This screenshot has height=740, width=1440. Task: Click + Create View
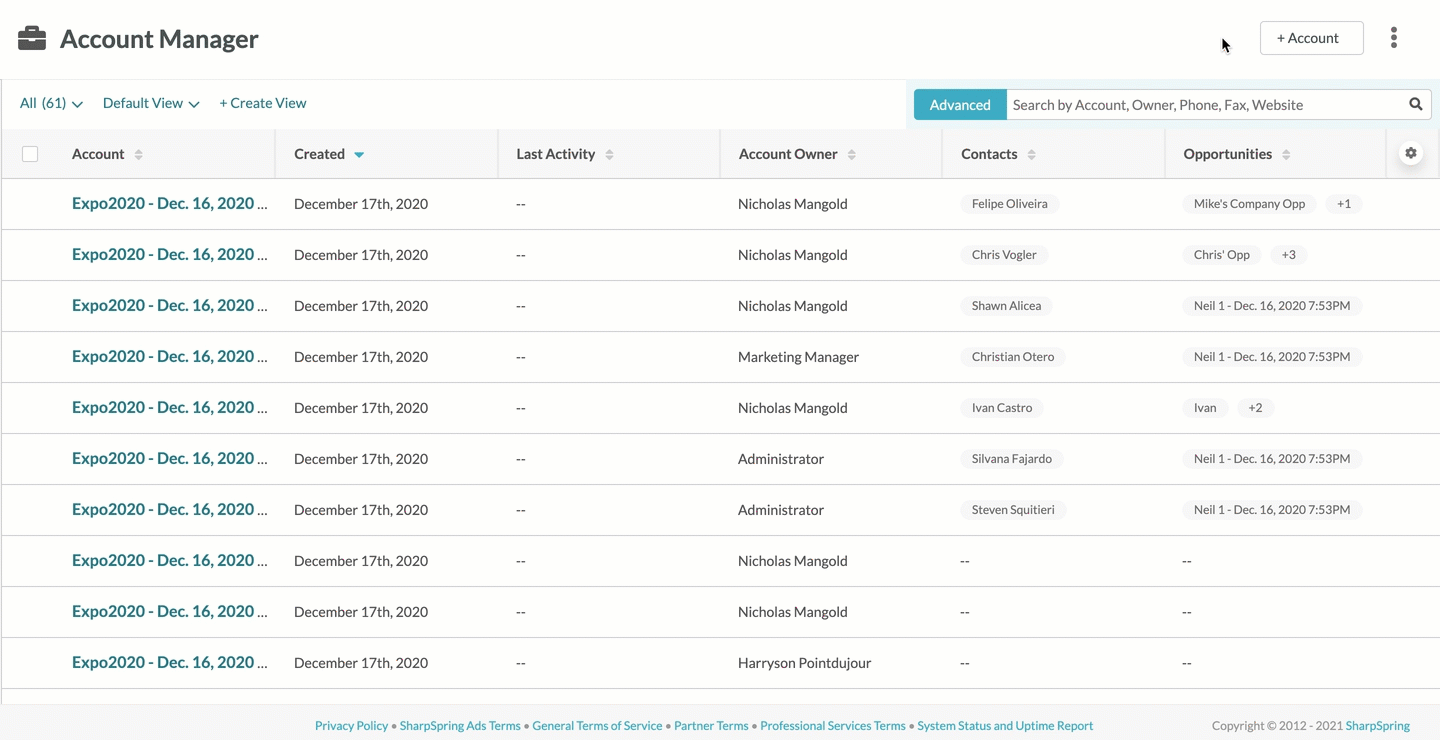(263, 103)
